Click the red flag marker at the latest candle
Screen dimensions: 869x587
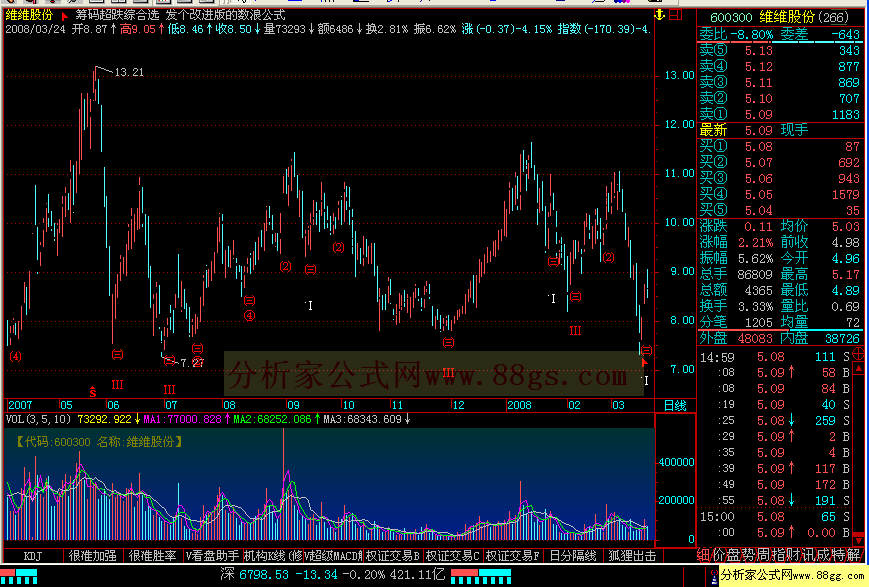click(x=644, y=362)
